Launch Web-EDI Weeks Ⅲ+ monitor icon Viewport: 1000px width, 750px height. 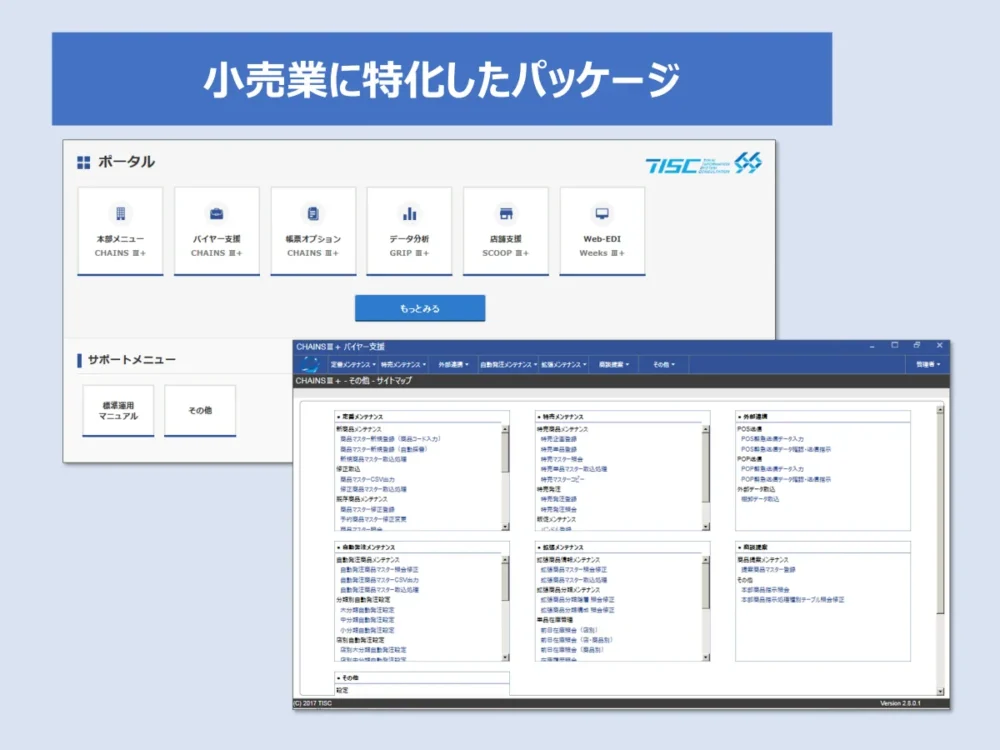(601, 230)
